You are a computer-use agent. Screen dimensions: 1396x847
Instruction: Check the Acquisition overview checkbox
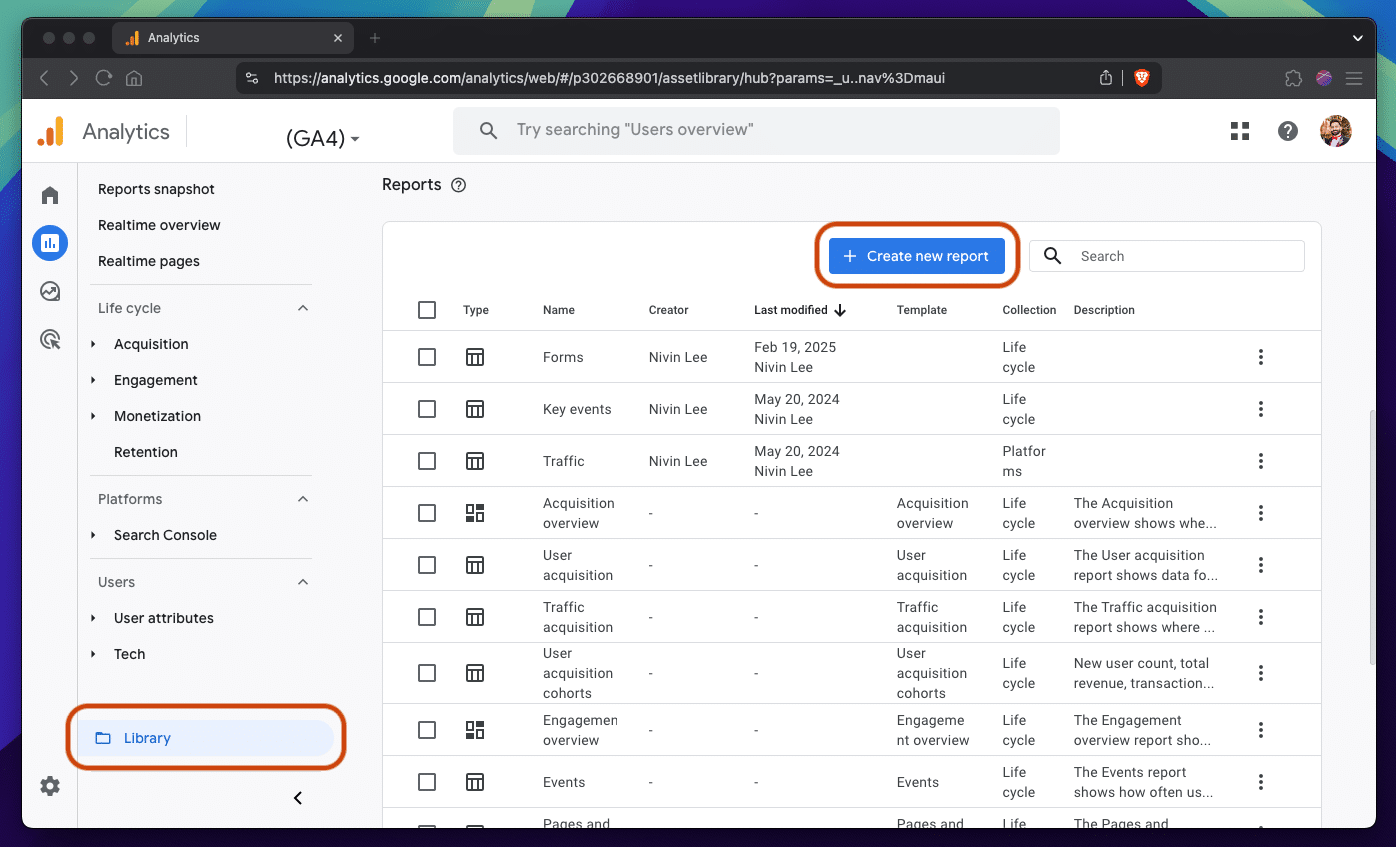click(427, 513)
